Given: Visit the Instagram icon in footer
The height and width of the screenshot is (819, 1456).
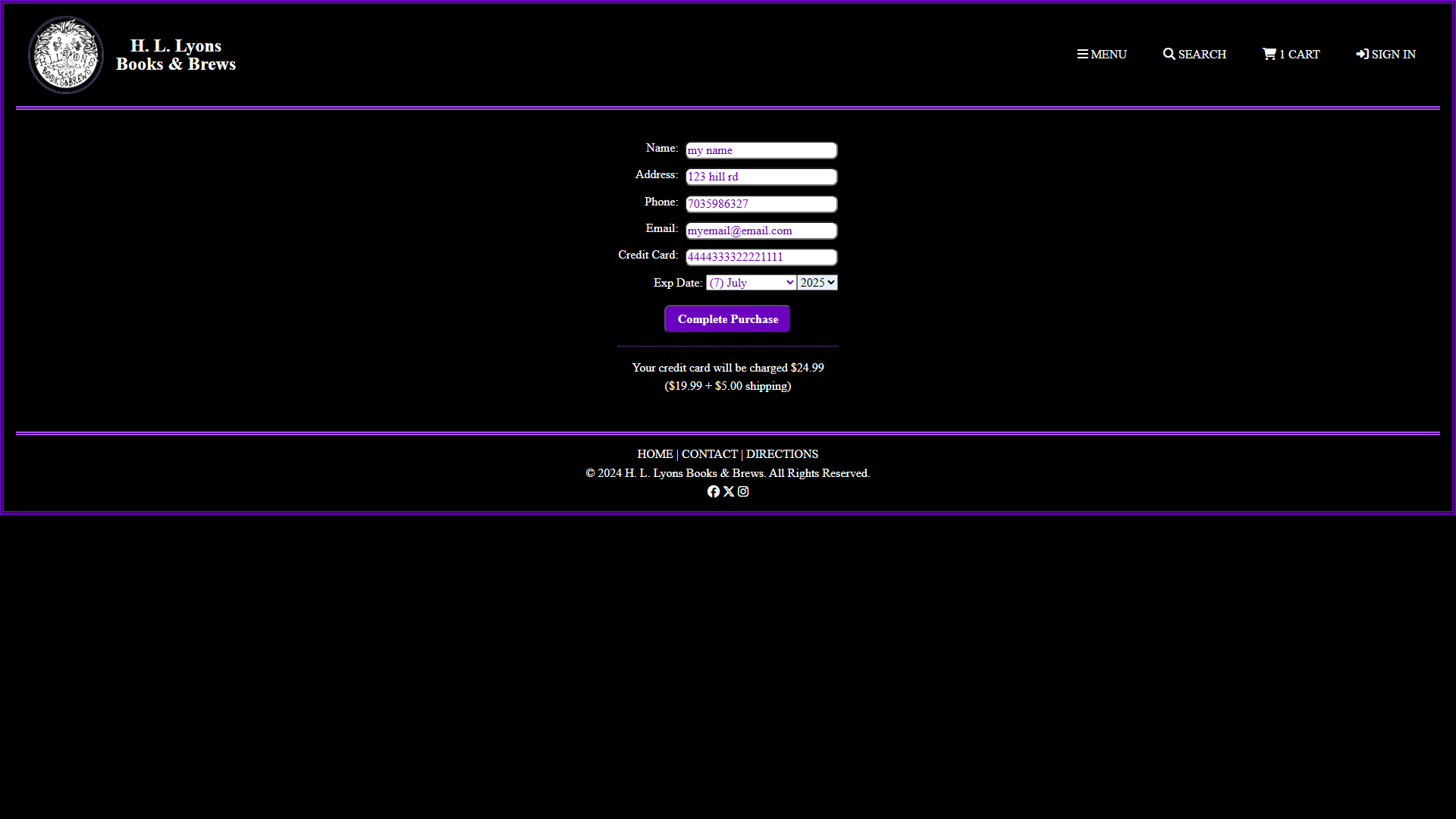Looking at the screenshot, I should point(743,491).
